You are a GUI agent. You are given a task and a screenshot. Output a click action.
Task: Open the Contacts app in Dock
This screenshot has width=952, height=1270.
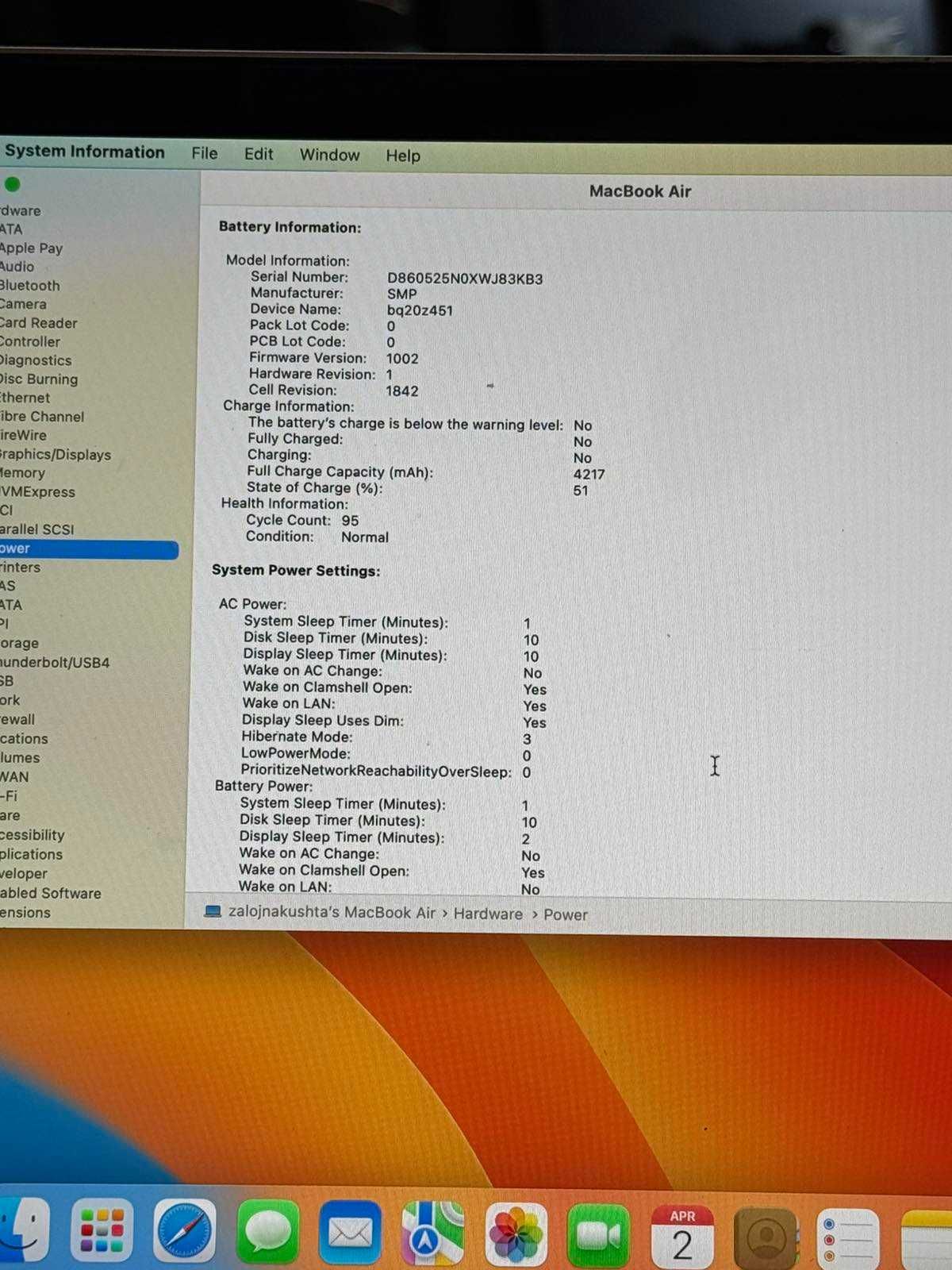(x=766, y=1237)
